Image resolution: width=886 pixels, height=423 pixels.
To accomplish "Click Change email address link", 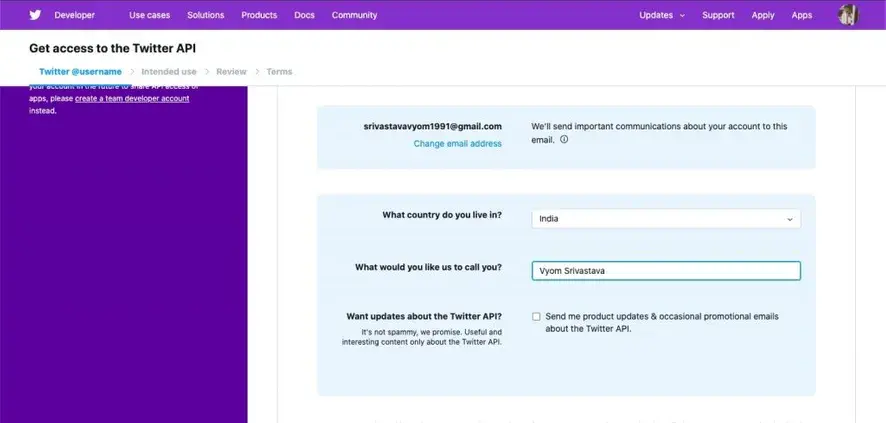I will (457, 144).
